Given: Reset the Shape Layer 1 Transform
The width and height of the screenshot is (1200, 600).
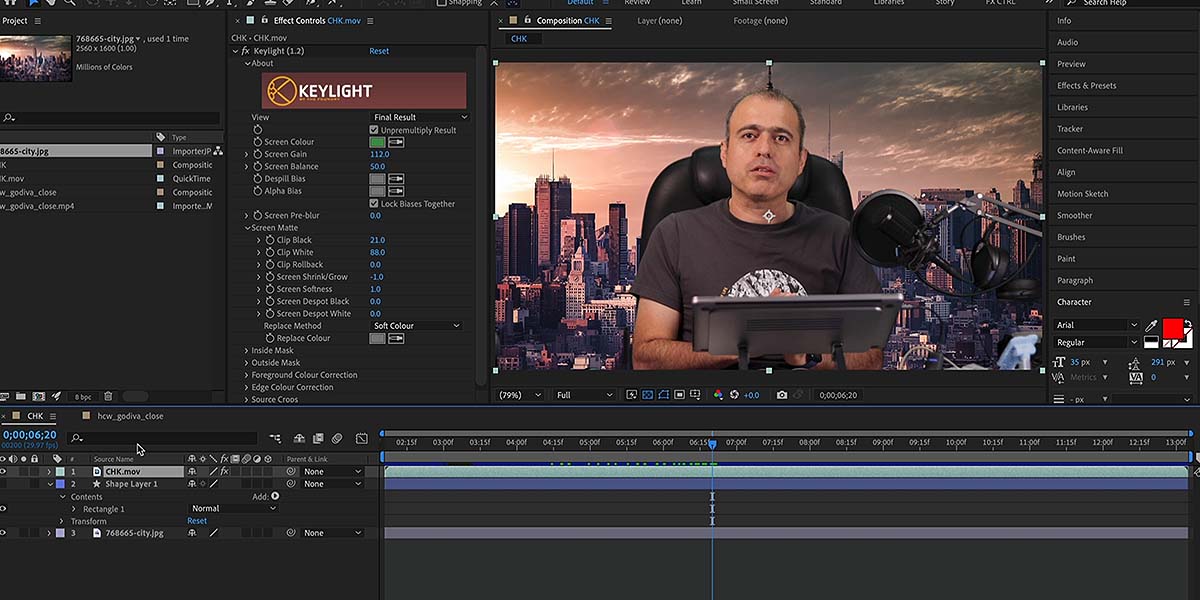Looking at the screenshot, I should (197, 521).
